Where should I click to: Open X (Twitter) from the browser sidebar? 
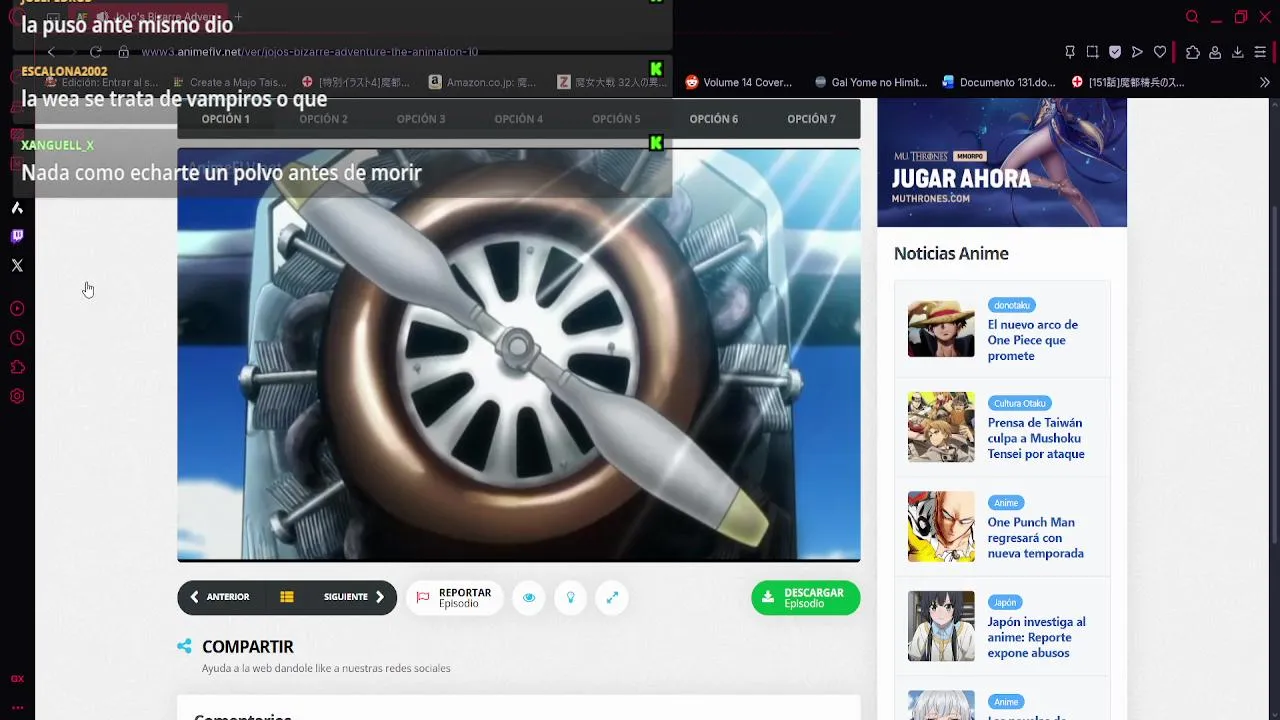point(17,265)
